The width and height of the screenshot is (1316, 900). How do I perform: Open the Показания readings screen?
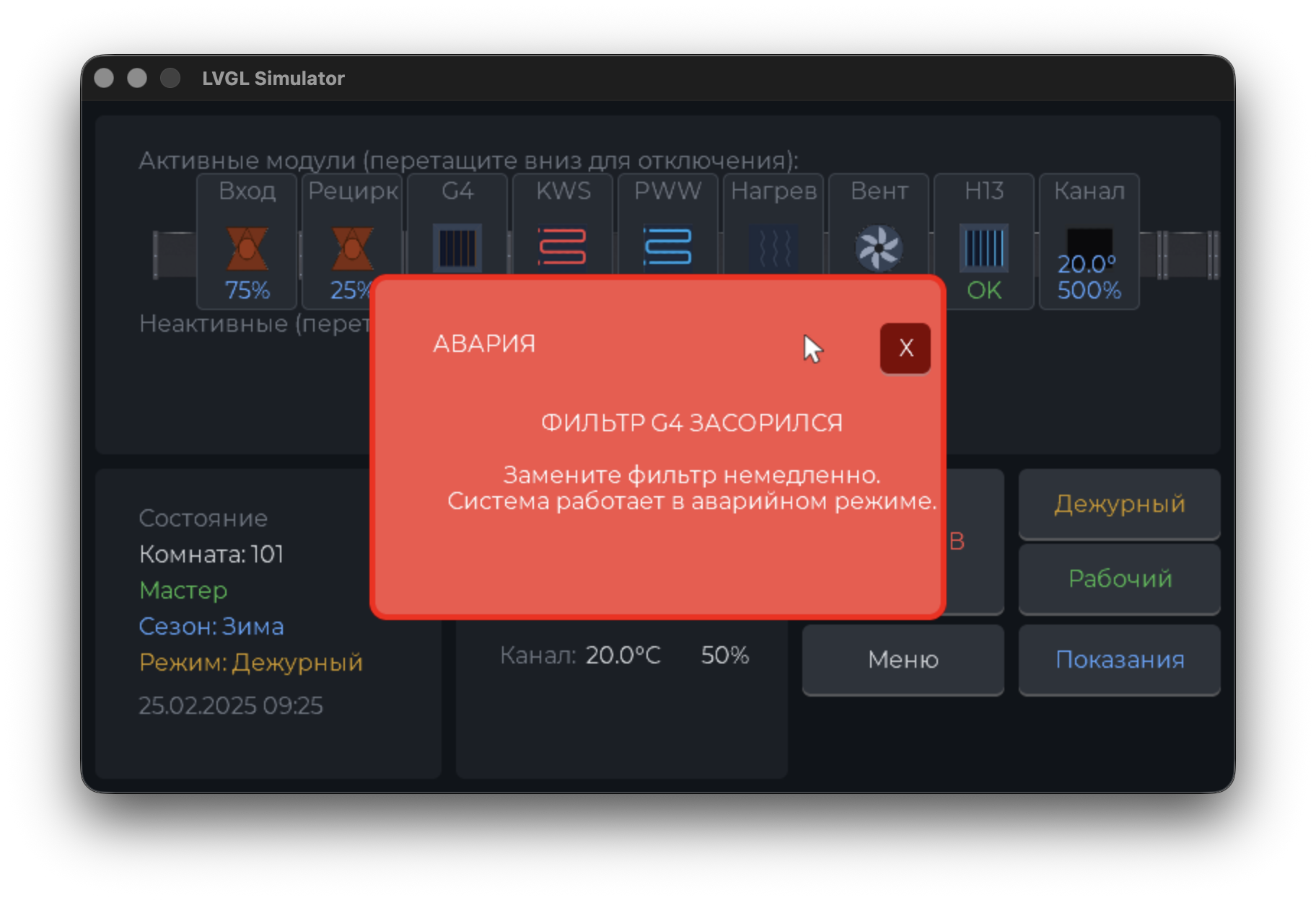coord(1119,660)
